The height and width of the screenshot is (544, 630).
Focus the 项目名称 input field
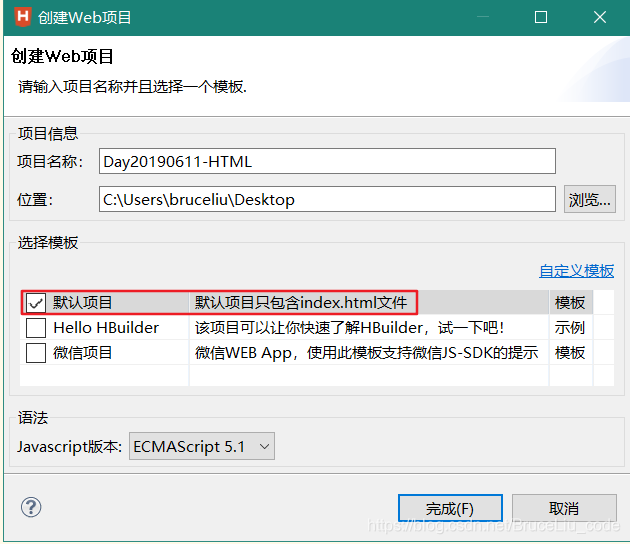click(x=327, y=161)
